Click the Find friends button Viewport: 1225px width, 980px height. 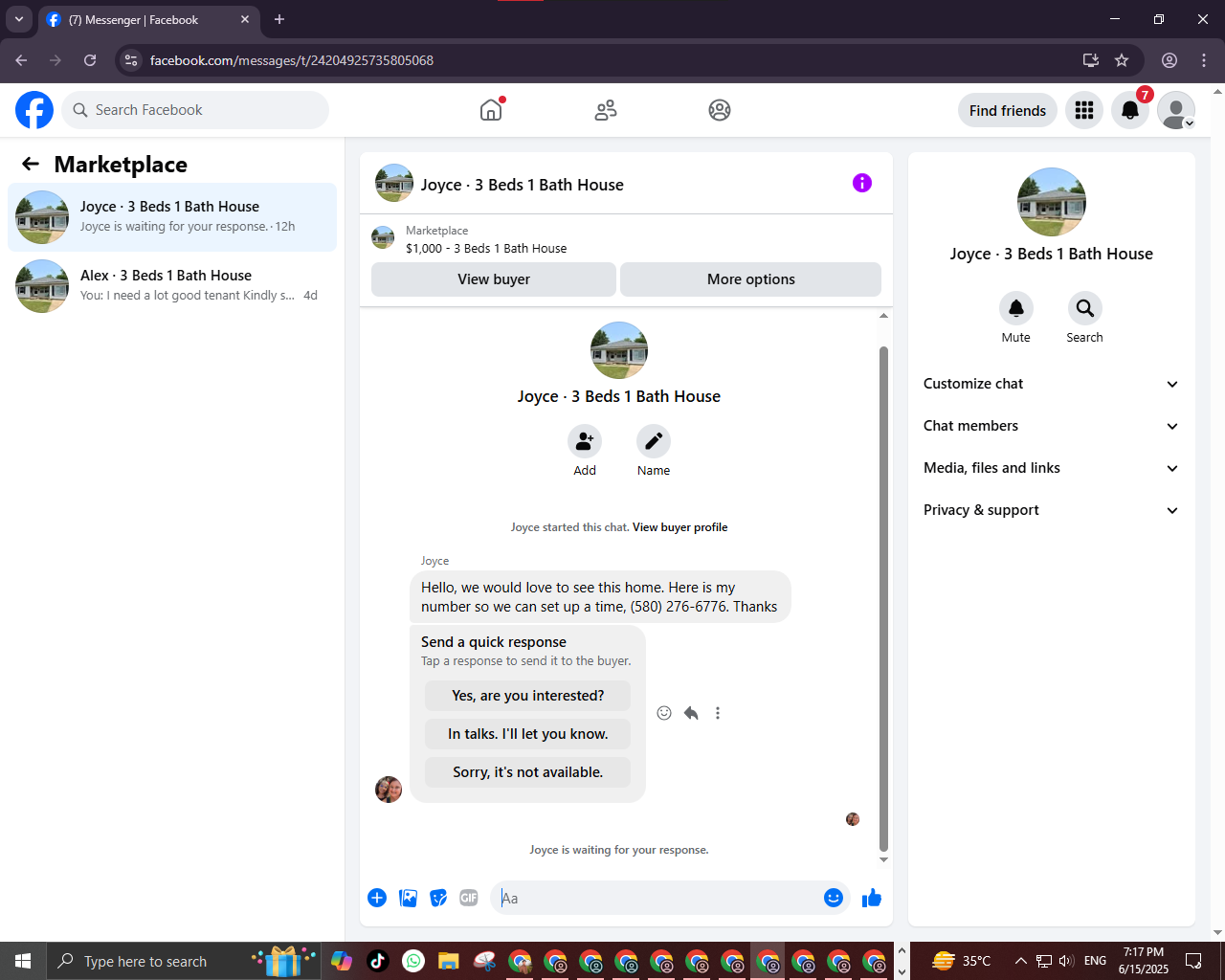(x=1008, y=110)
